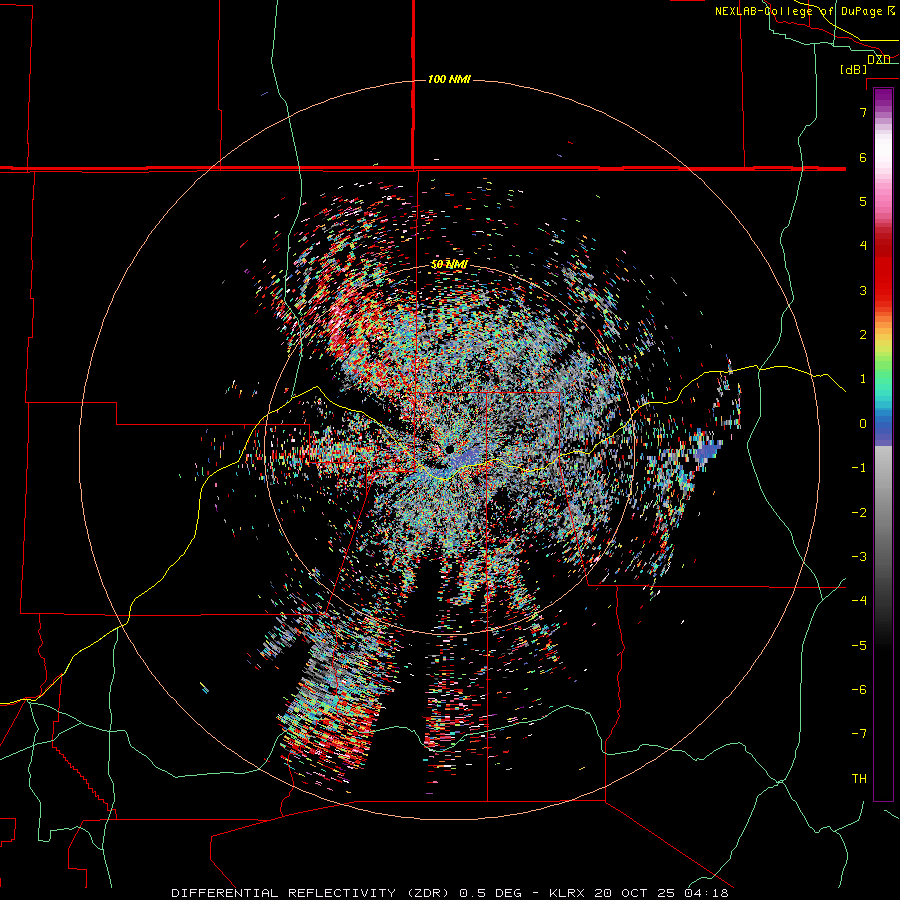900x900 pixels.
Task: Click the "NEXLAB-College of DuPage" credit text
Action: point(799,11)
